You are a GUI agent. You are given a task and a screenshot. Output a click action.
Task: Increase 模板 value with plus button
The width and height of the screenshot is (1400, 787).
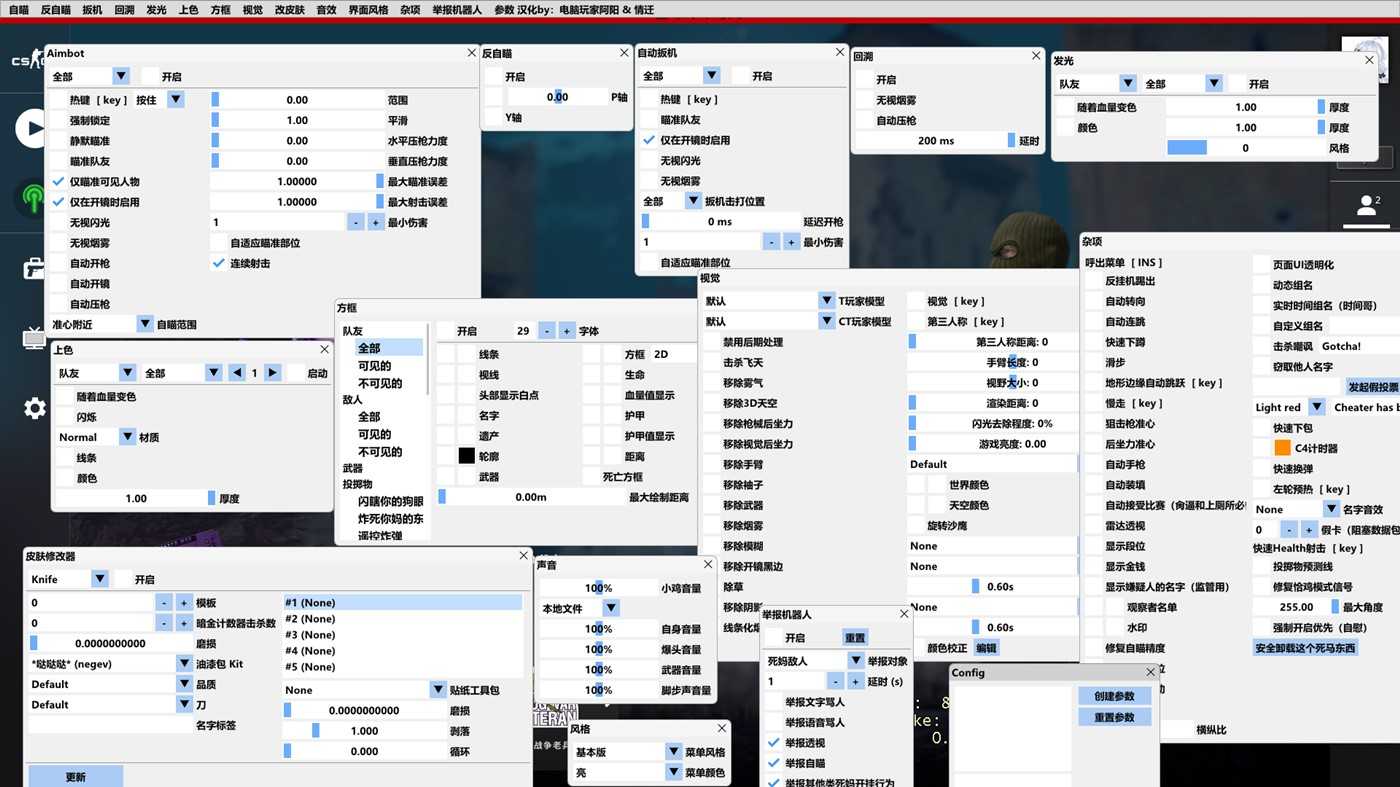[x=184, y=603]
